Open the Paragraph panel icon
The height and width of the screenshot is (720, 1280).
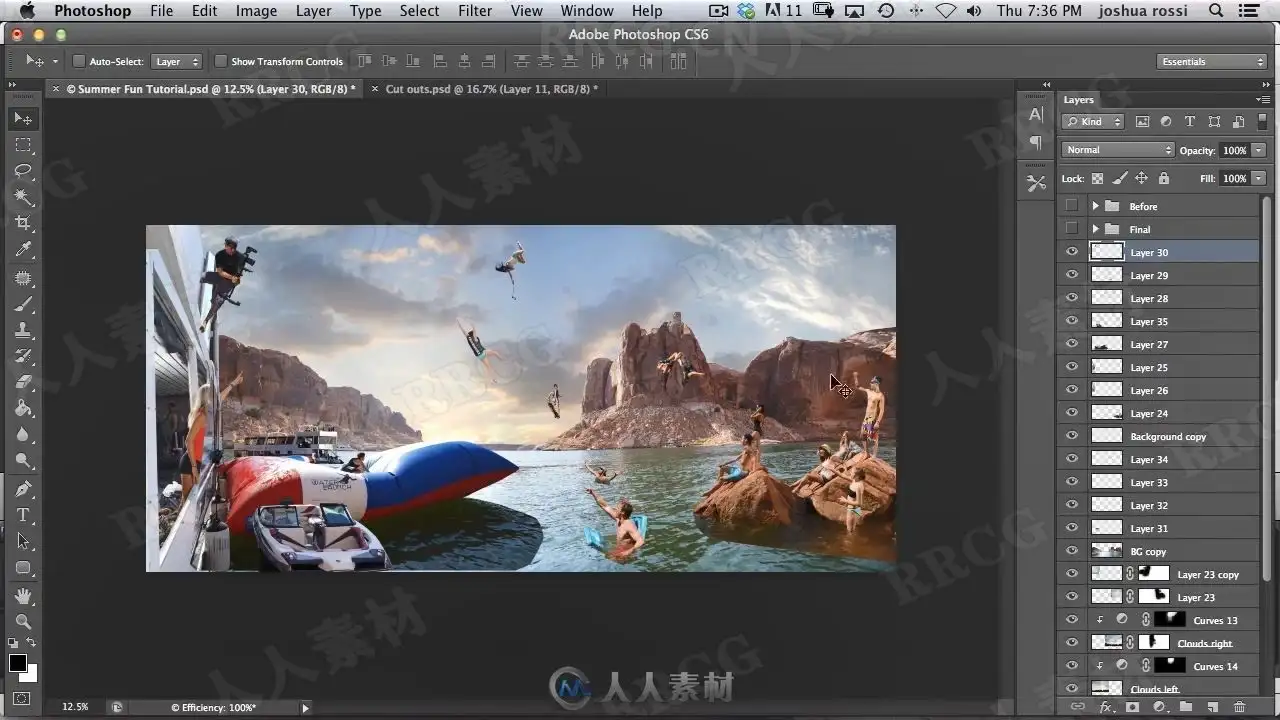(x=1036, y=142)
